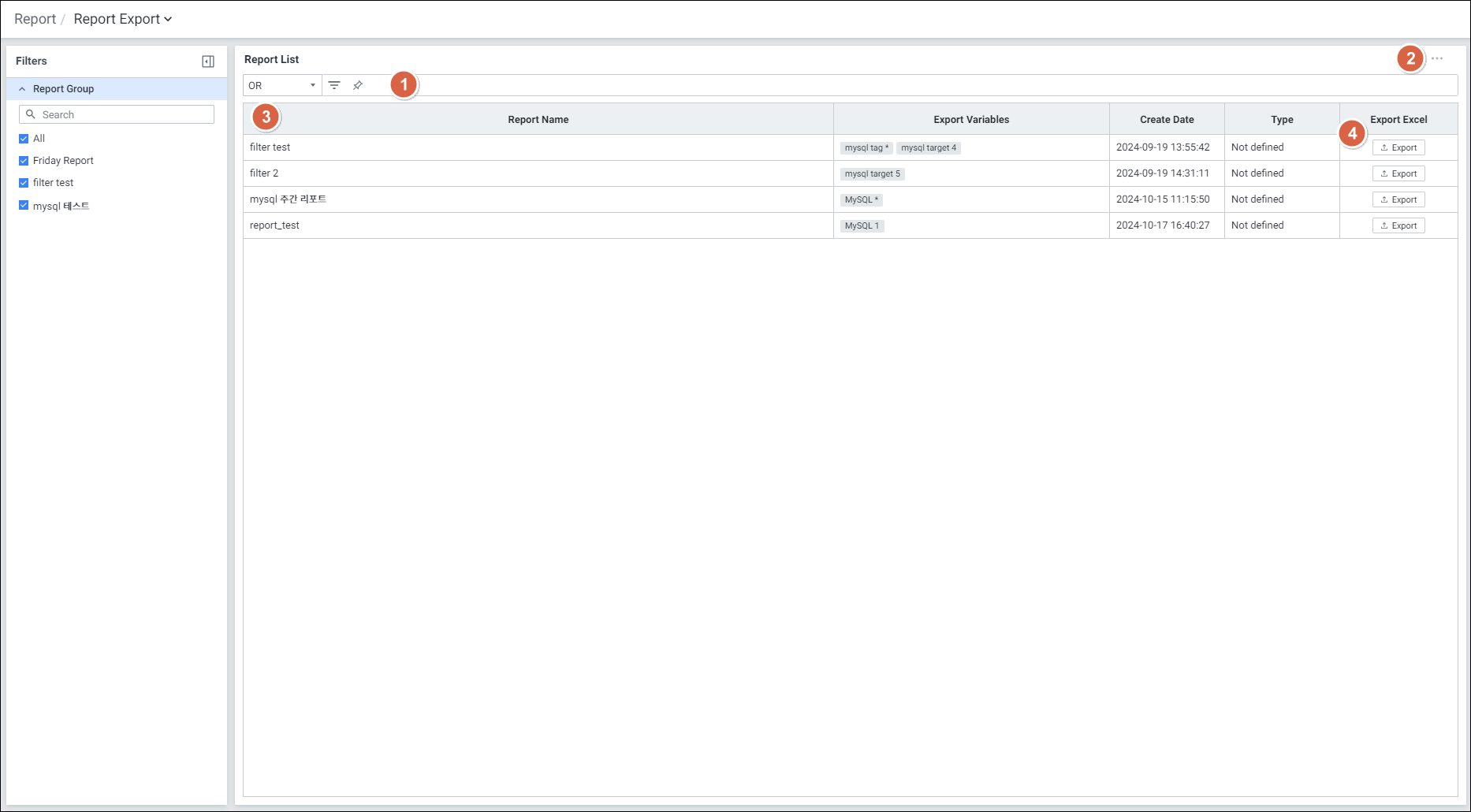
Task: Collapse the Report Group section
Action: pyautogui.click(x=22, y=89)
